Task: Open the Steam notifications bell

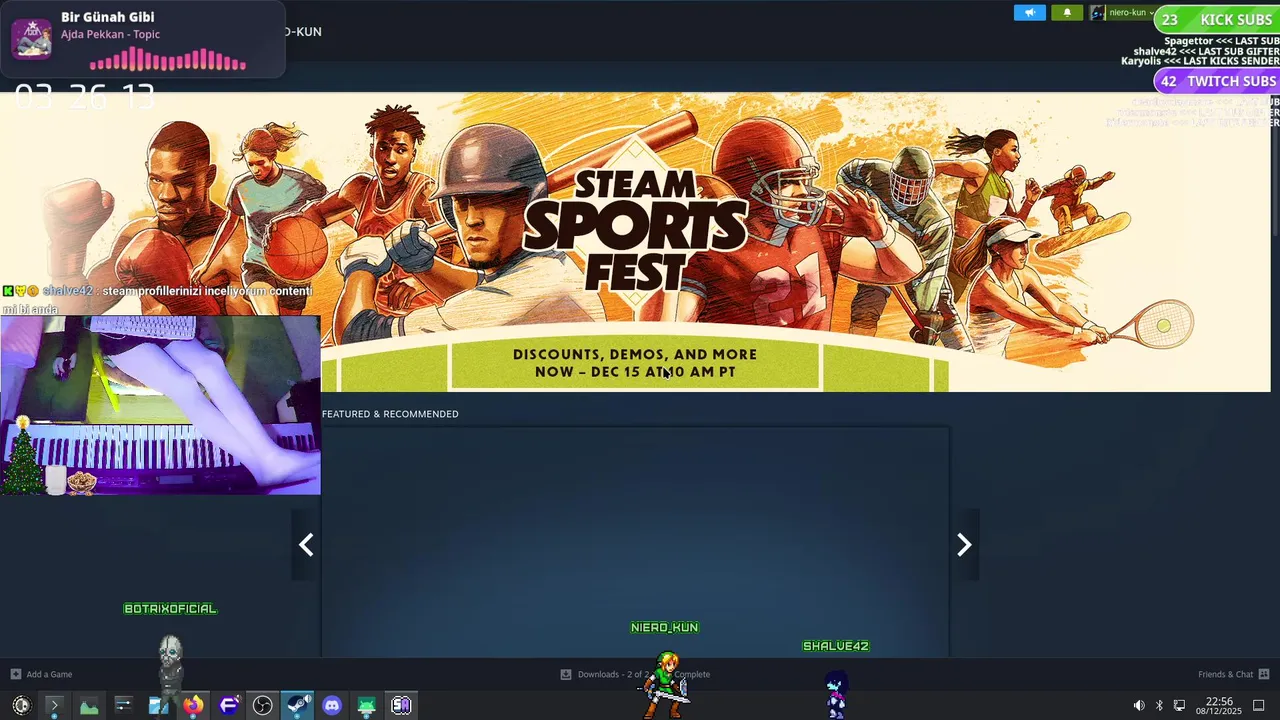Action: 1067,13
